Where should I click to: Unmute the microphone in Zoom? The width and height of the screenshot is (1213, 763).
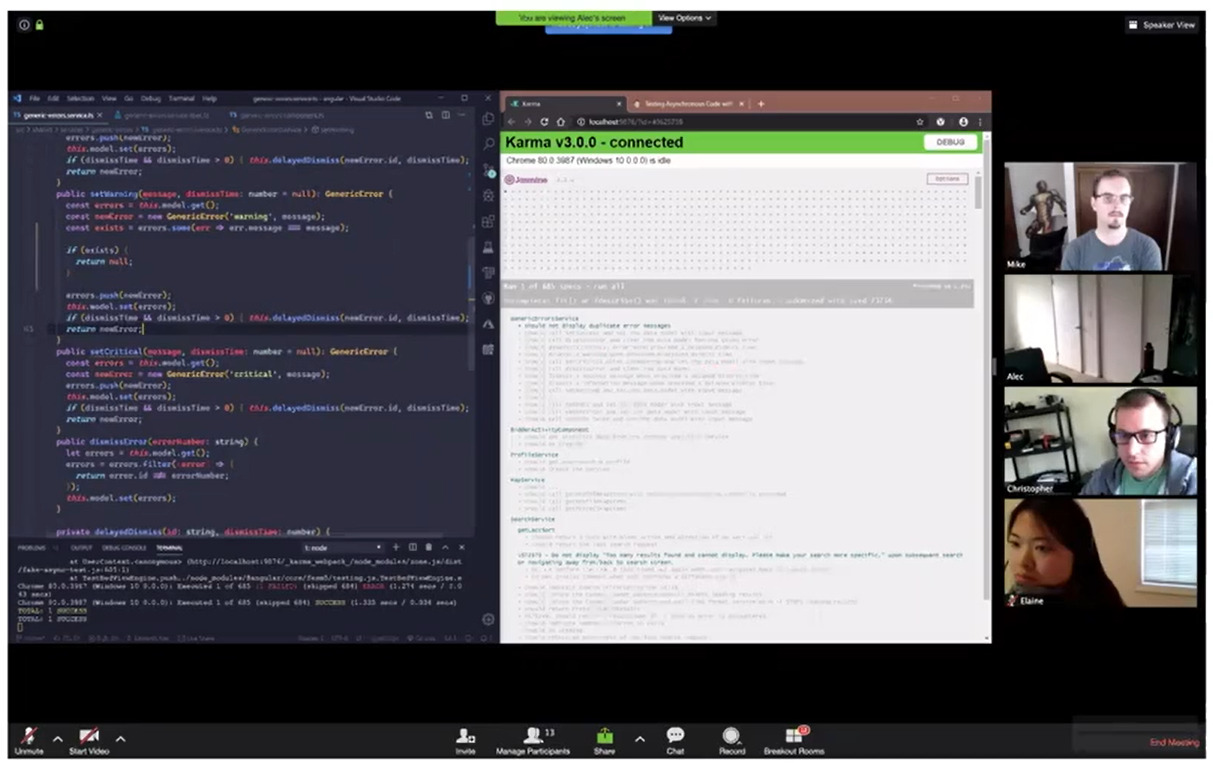point(29,740)
